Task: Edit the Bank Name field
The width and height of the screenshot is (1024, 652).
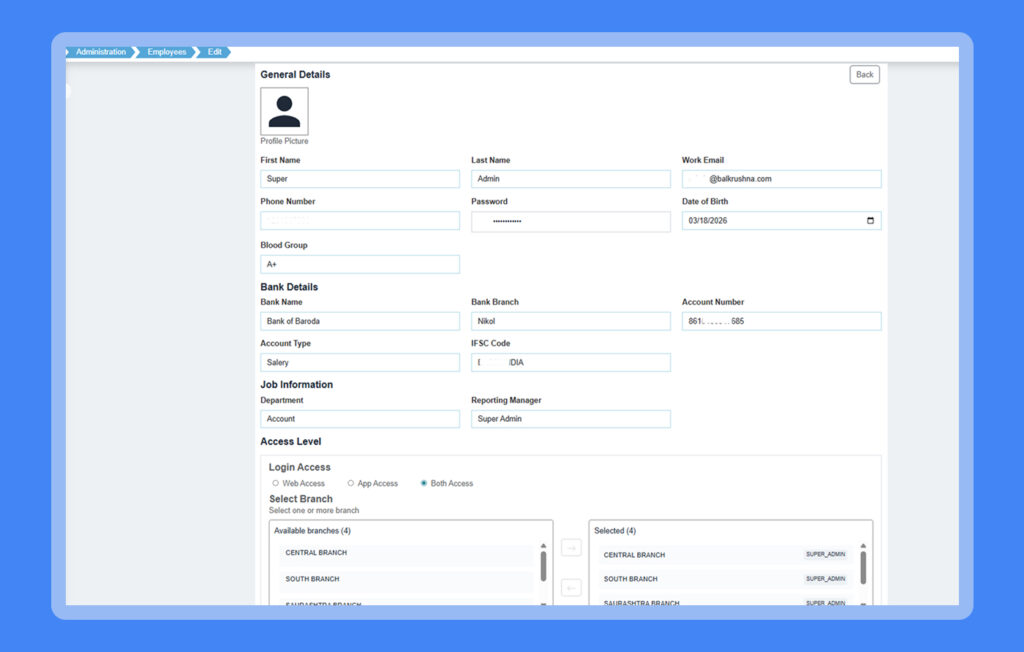Action: click(x=360, y=321)
